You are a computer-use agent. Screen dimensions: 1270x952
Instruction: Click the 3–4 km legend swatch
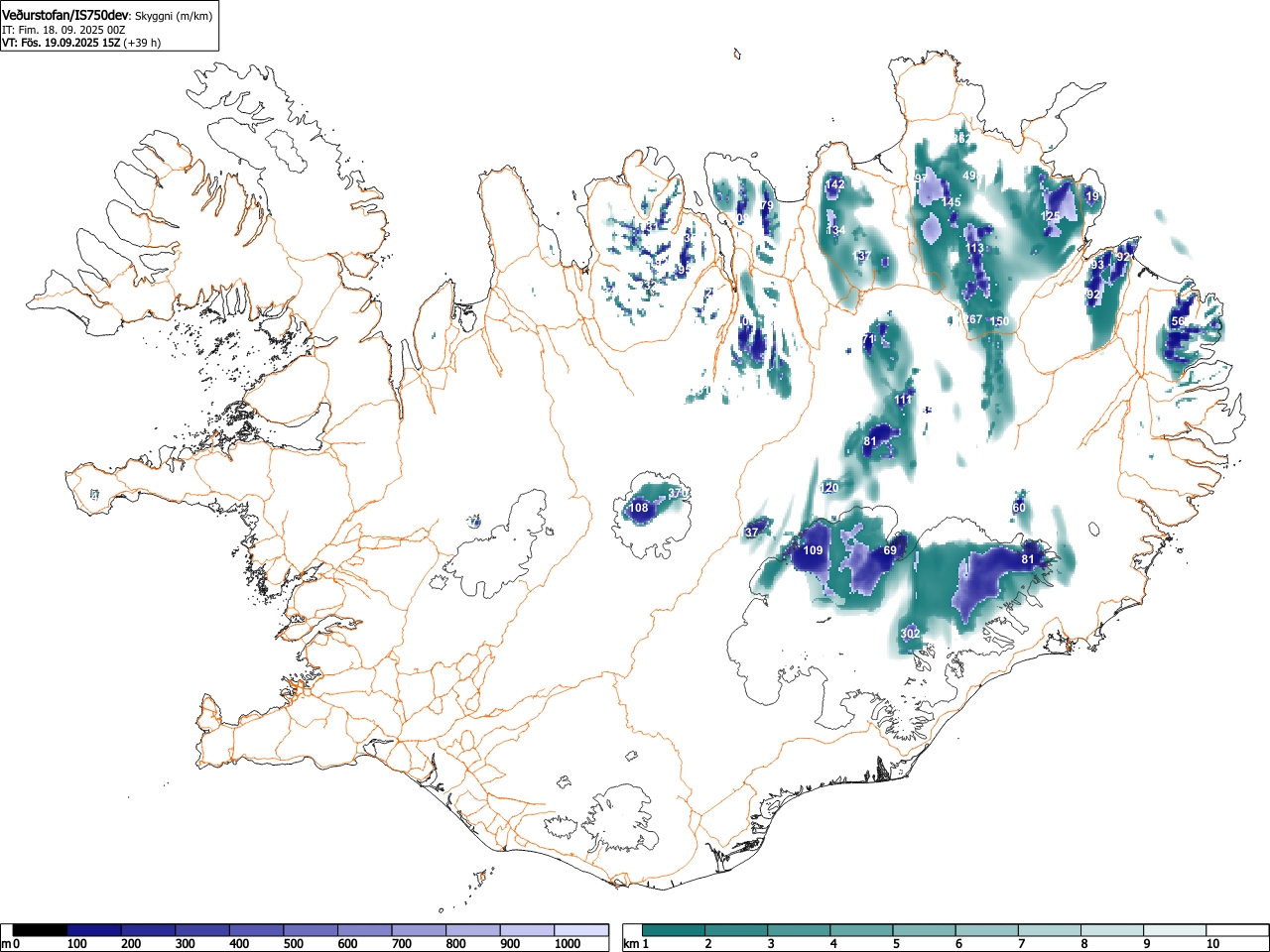click(x=798, y=930)
